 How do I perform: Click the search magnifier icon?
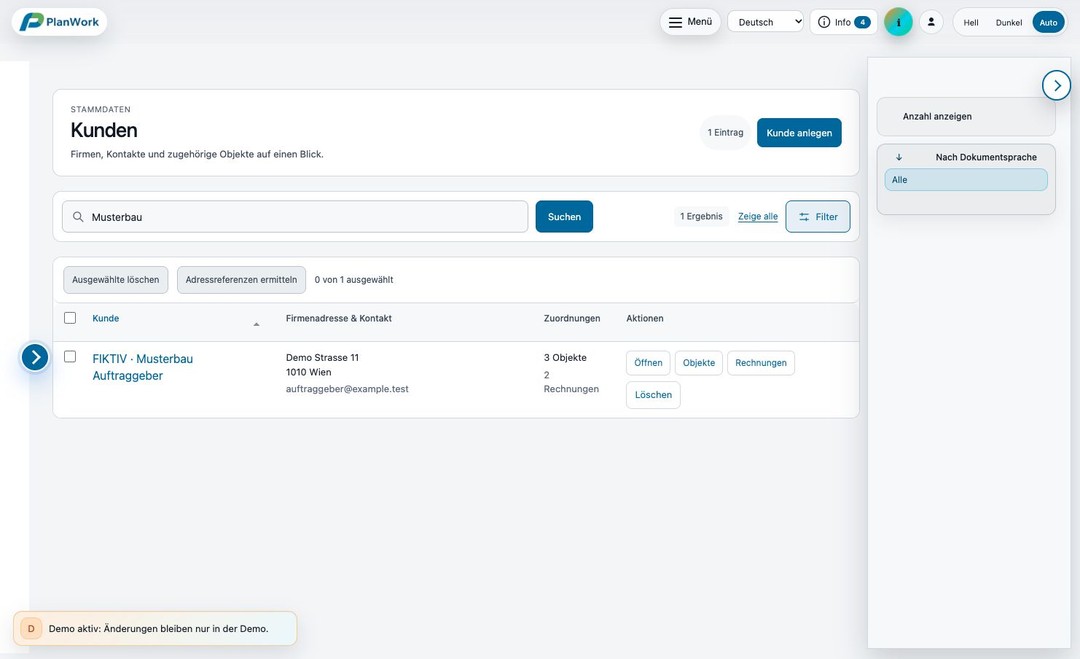pyautogui.click(x=79, y=217)
